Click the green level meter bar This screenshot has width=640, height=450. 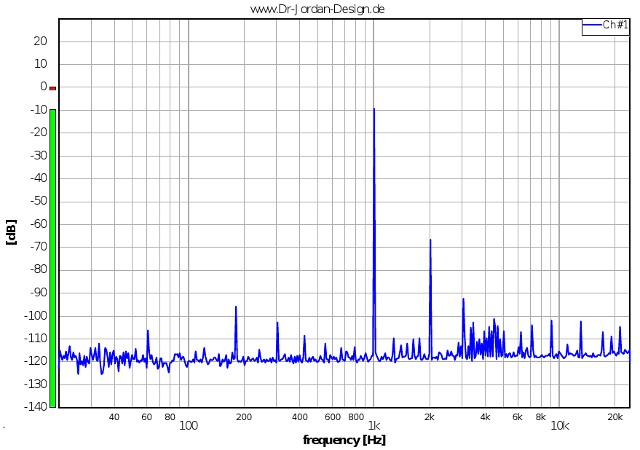pos(53,258)
